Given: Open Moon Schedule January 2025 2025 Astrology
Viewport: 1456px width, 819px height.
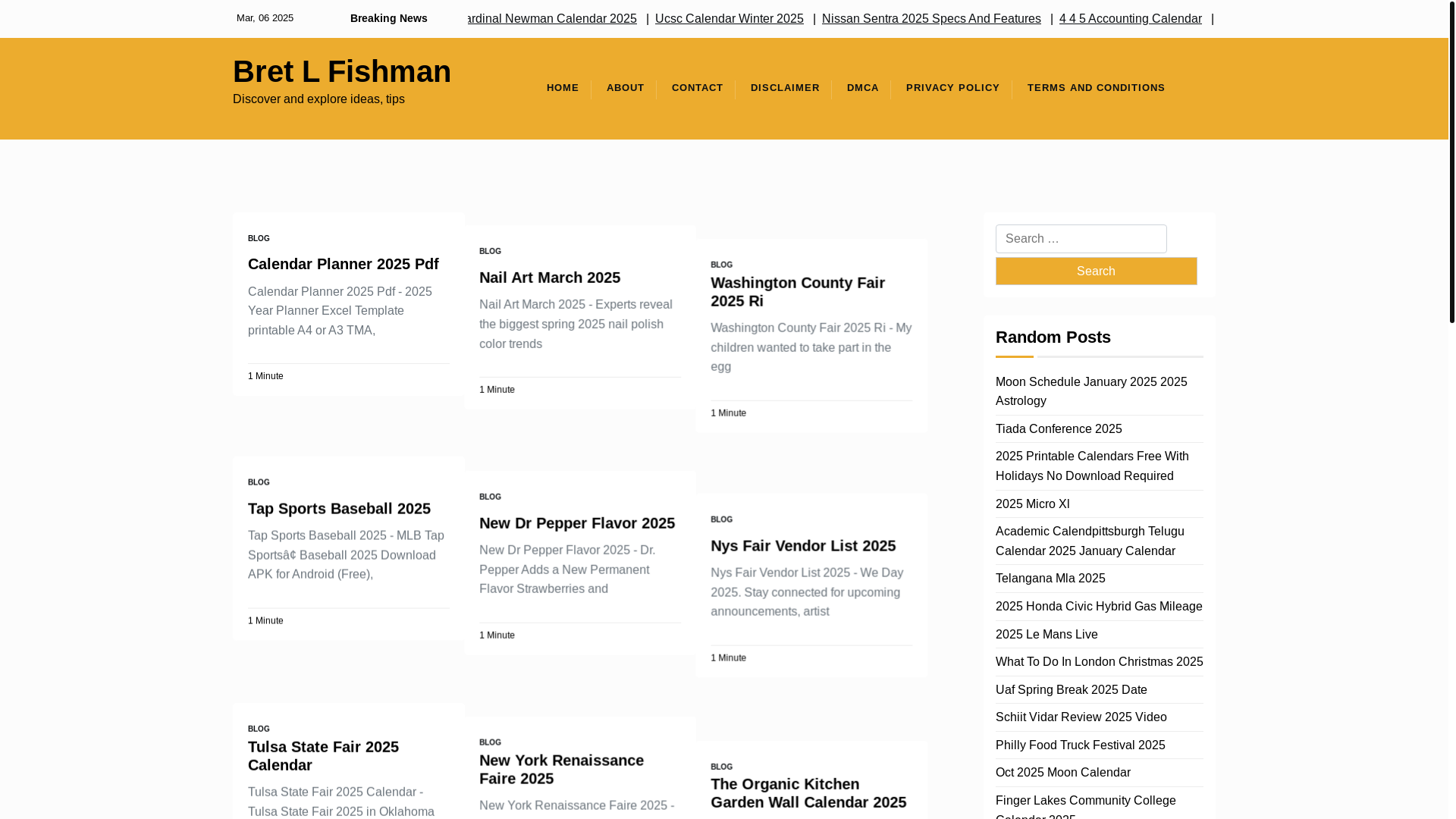Looking at the screenshot, I should coord(1090,391).
